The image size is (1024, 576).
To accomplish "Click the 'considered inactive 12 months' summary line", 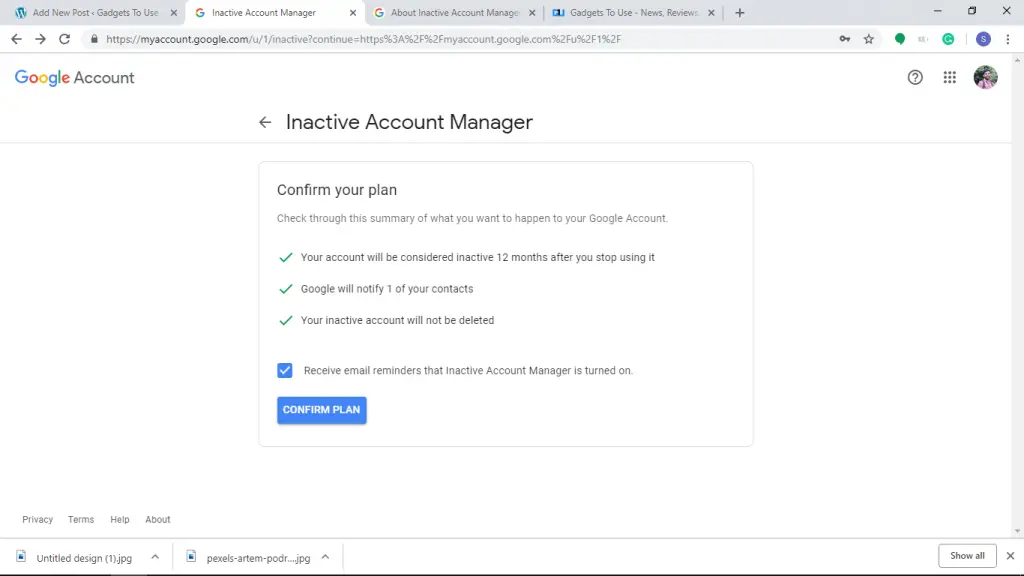I will click(477, 257).
